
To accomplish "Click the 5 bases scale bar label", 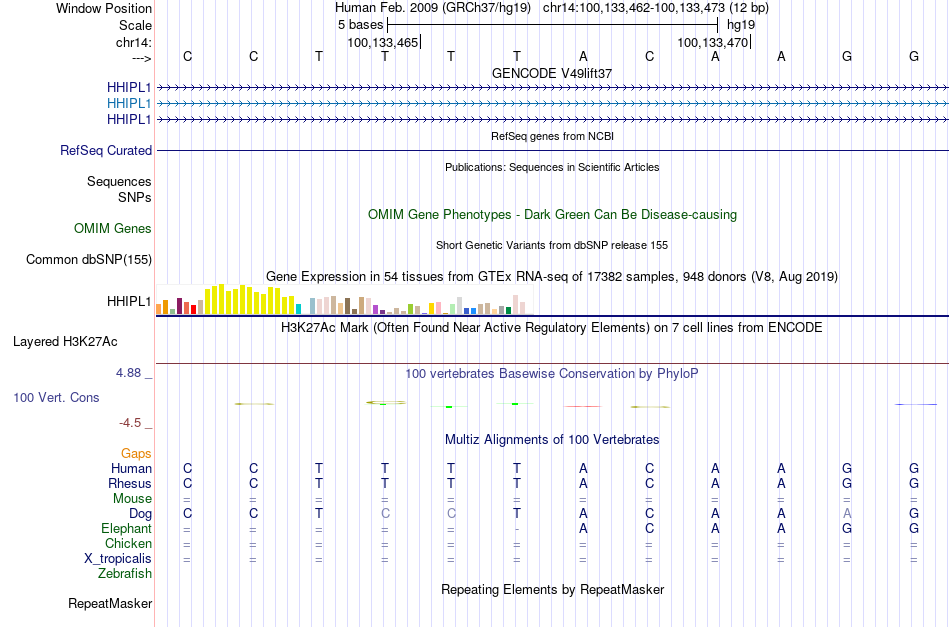I will coord(360,25).
